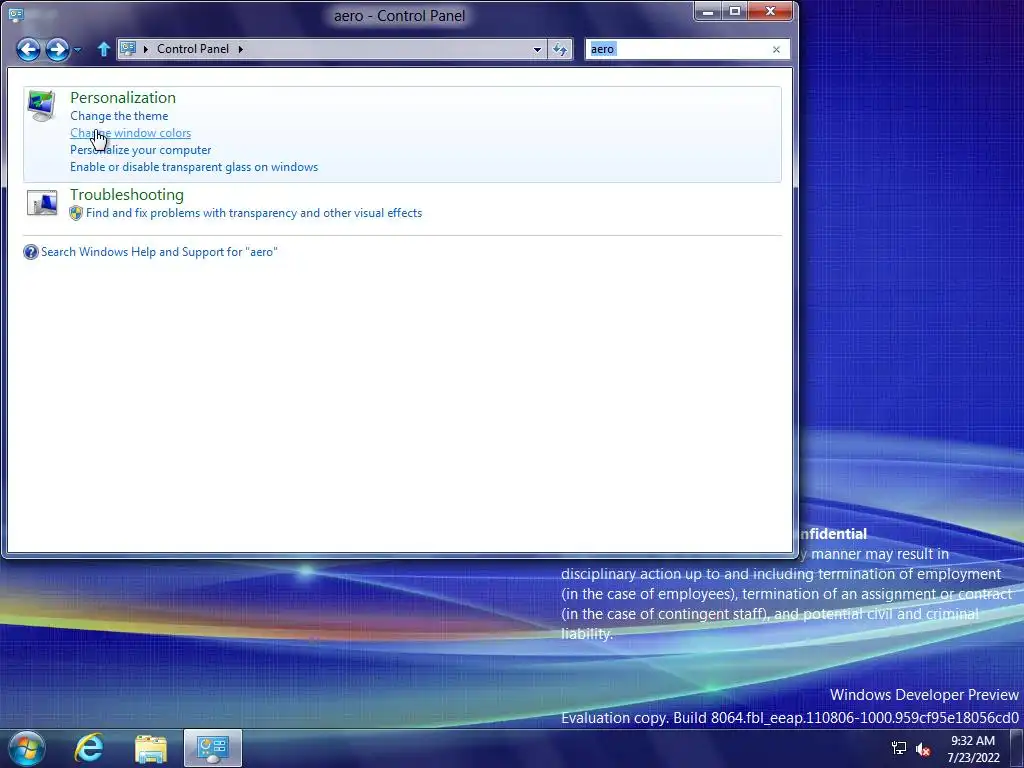Open Find and fix problems with transparency link
The width and height of the screenshot is (1024, 768).
(x=254, y=213)
